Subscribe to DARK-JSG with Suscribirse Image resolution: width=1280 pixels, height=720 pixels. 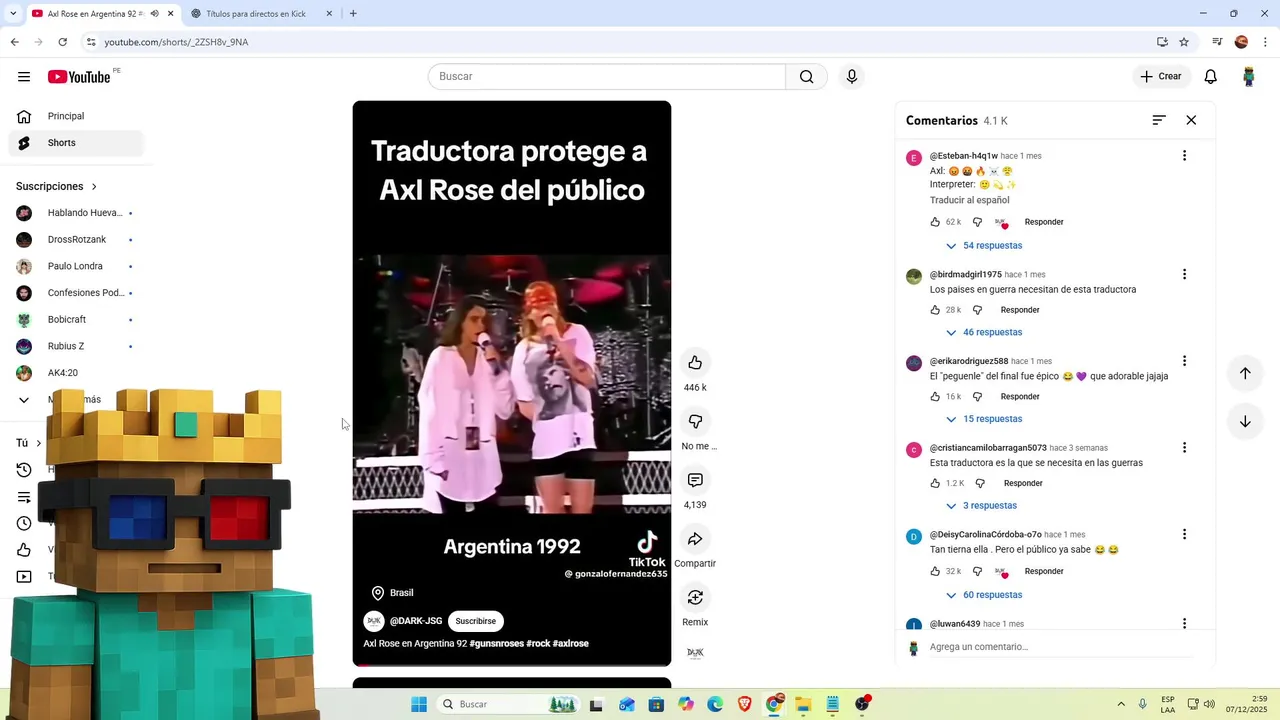pos(475,621)
